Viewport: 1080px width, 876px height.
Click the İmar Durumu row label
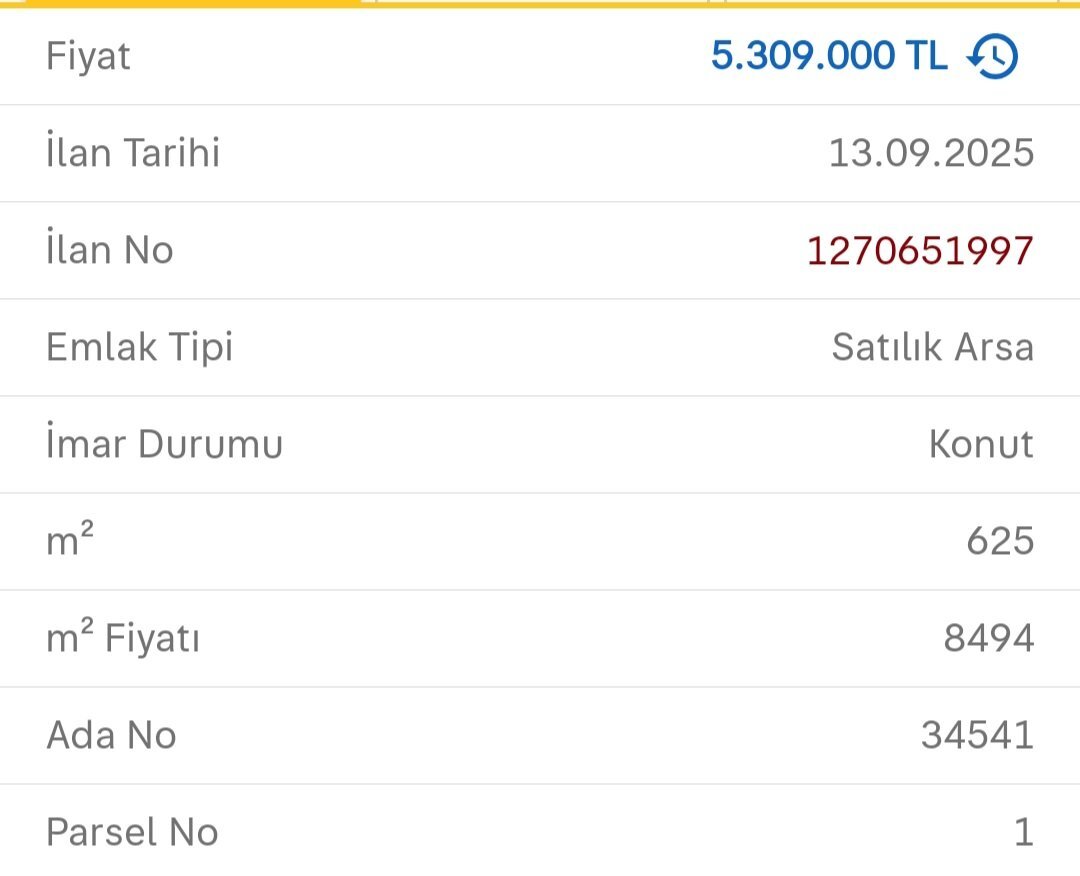(x=163, y=444)
